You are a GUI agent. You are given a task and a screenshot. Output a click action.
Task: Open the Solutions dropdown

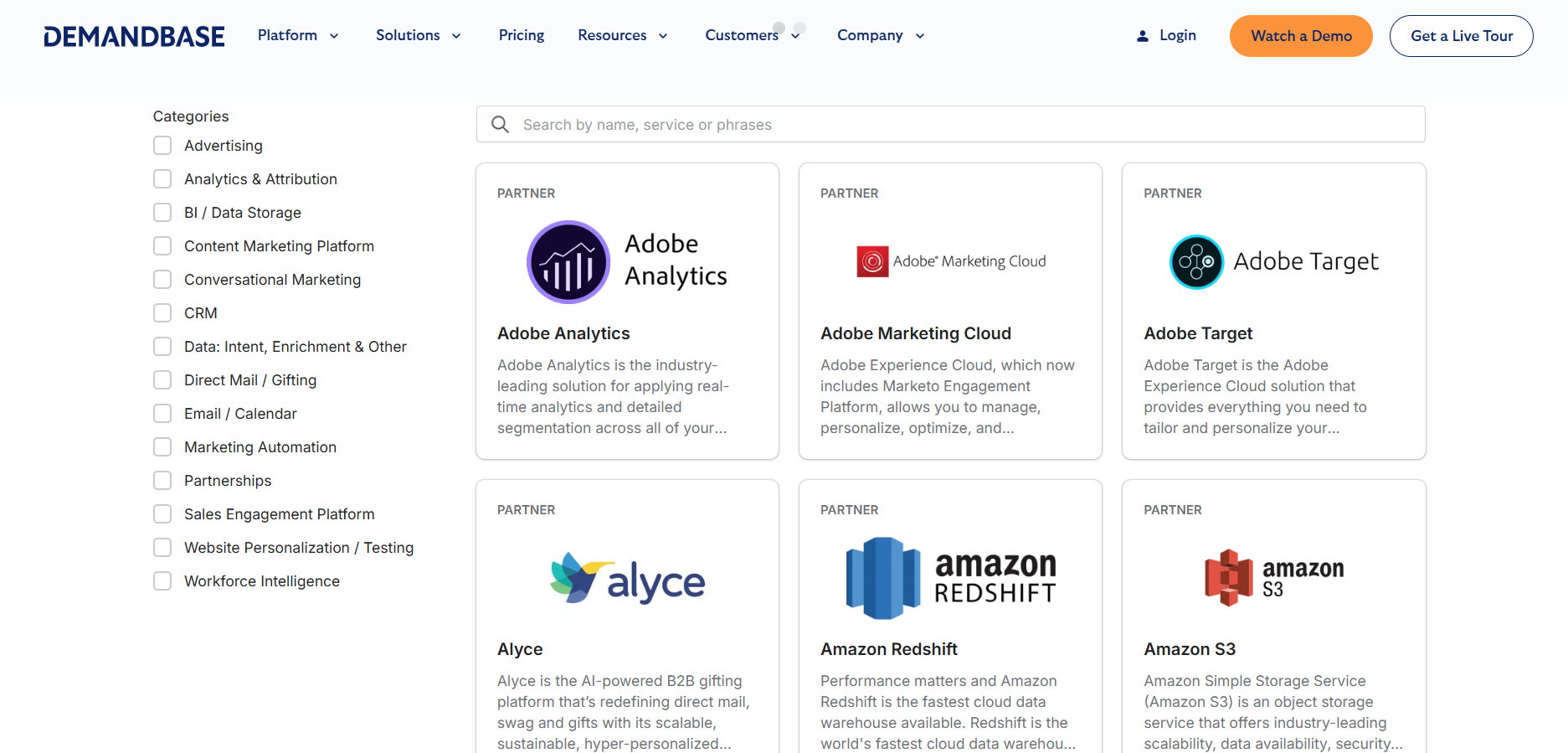[x=418, y=35]
